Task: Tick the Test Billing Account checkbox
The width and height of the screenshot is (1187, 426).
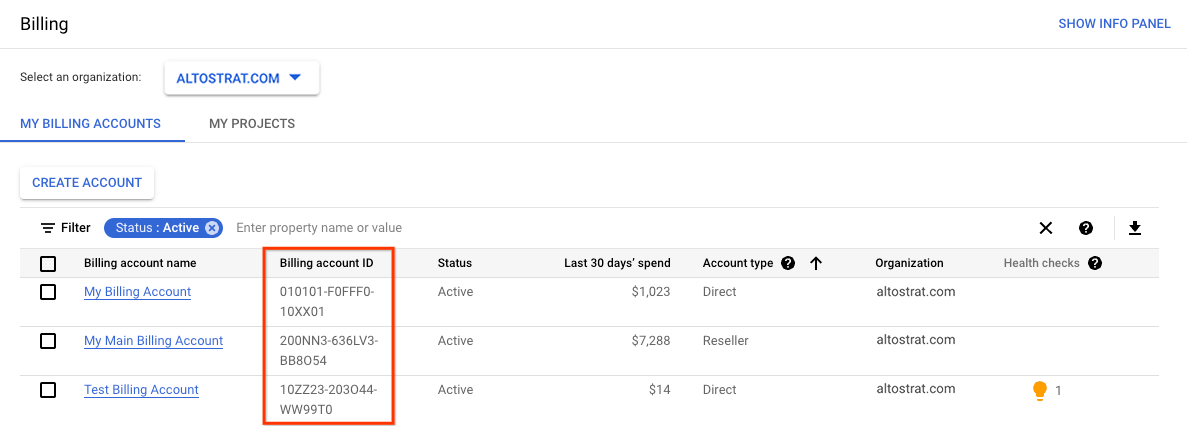Action: pyautogui.click(x=48, y=390)
